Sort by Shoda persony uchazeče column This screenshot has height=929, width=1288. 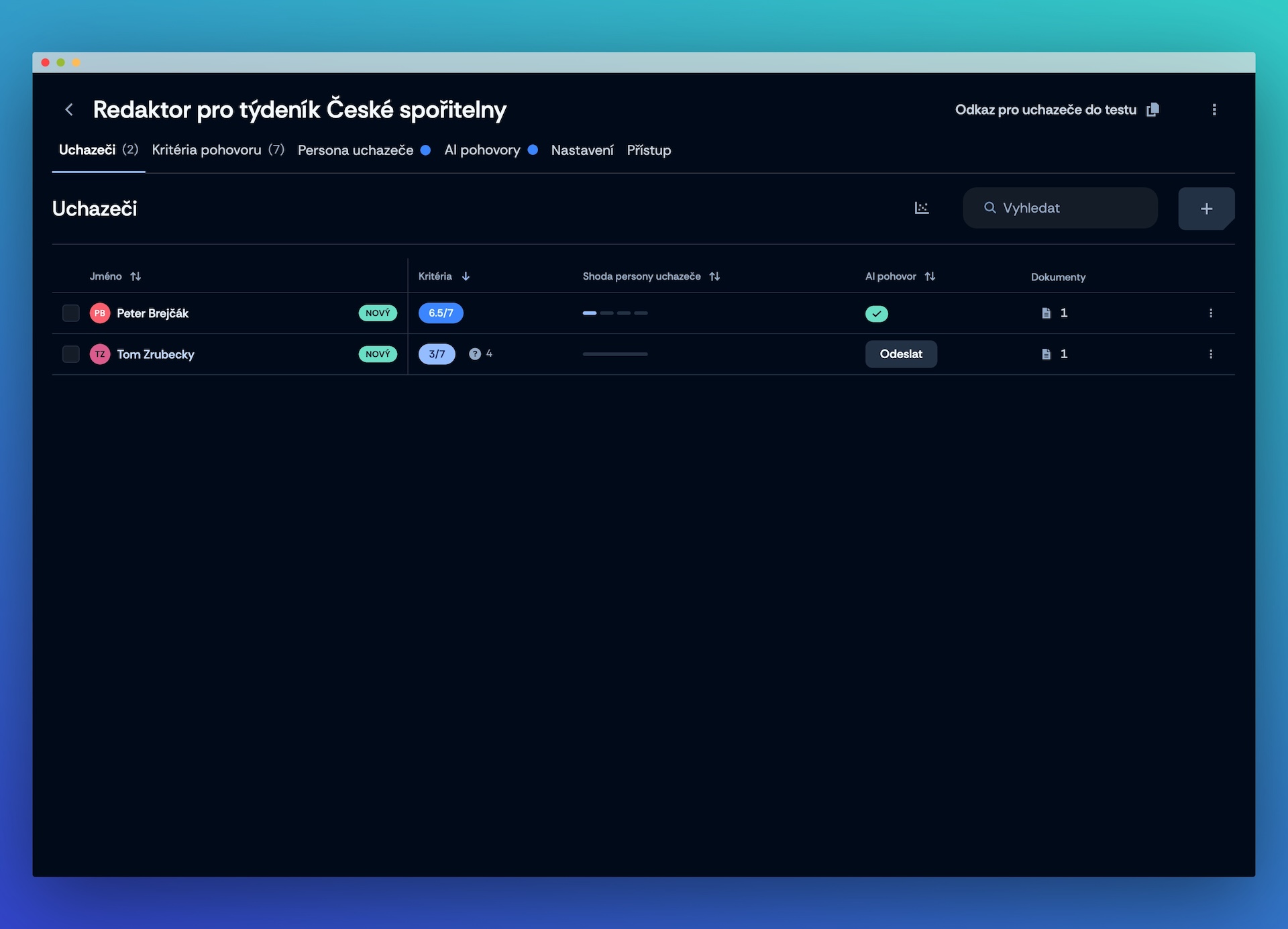click(x=714, y=276)
